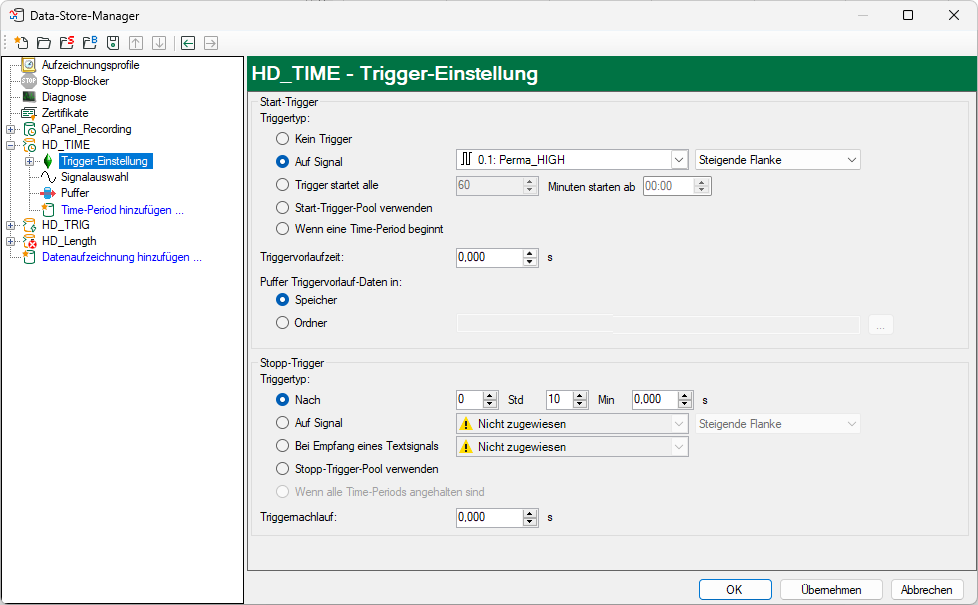Screen dimensions: 978x605
Task: Expand the QPanel_Recording tree node
Action: [x=11, y=129]
